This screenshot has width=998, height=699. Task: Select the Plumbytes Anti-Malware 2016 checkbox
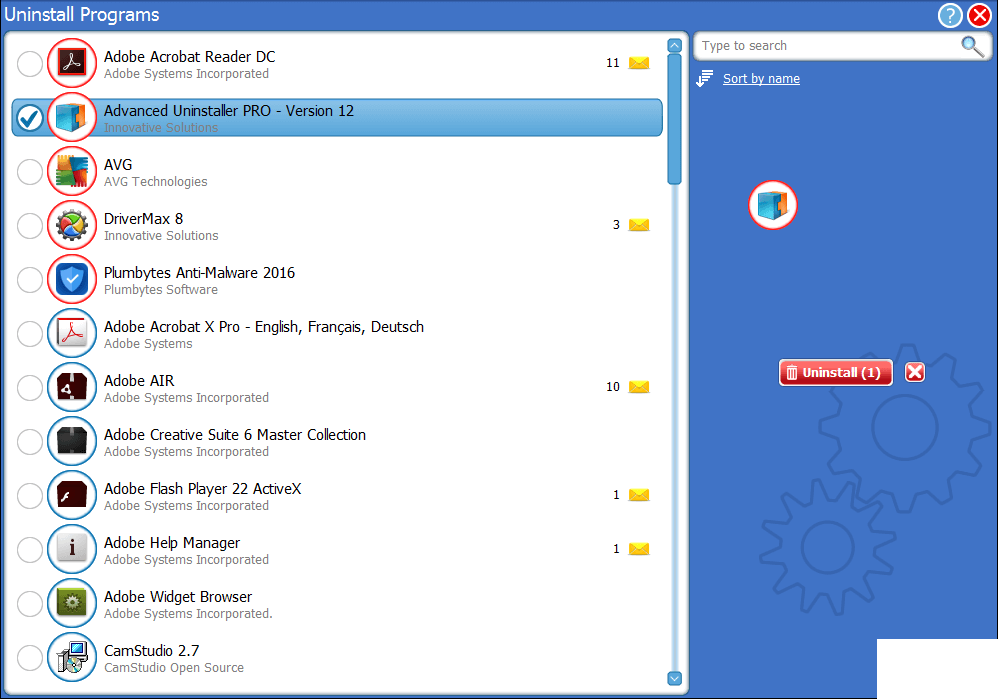point(30,280)
